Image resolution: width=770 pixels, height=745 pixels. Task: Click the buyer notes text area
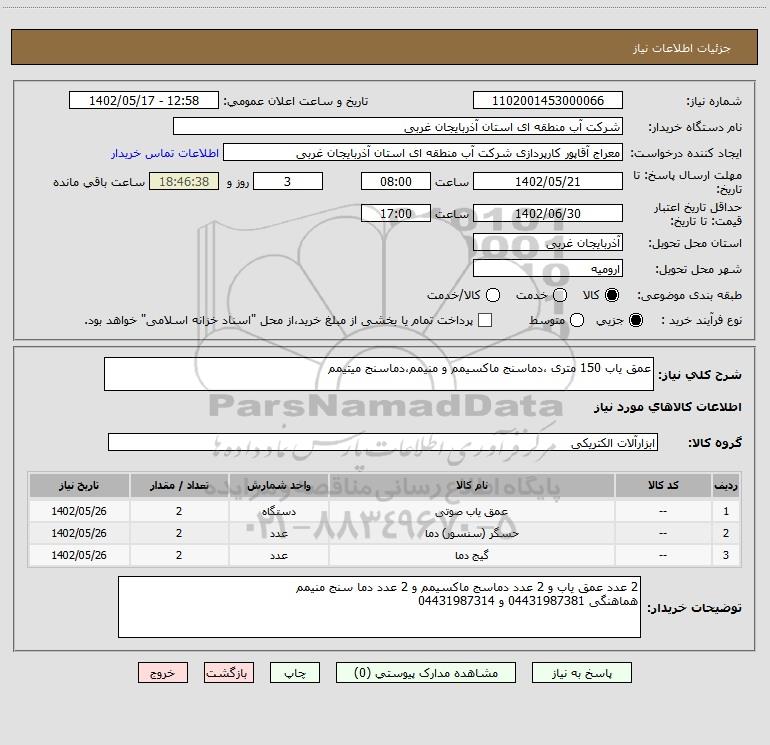click(379, 607)
